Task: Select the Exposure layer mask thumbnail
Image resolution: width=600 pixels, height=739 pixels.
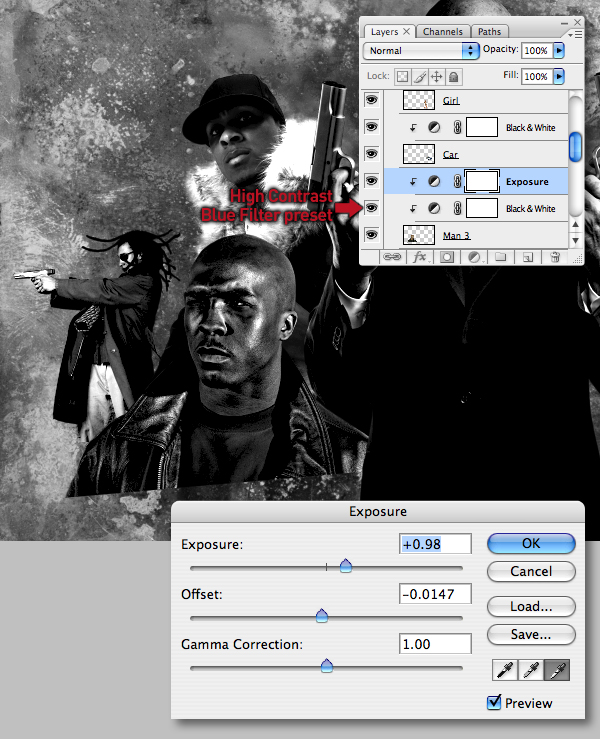Action: (x=482, y=181)
